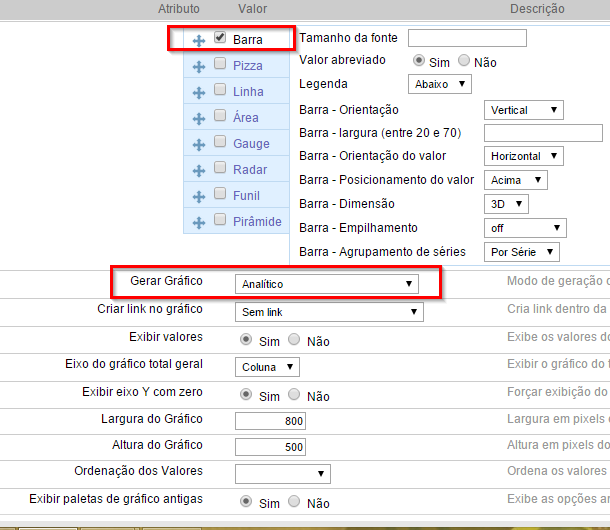Click the Largura do Gráfico field
610x530 pixels.
tap(270, 420)
